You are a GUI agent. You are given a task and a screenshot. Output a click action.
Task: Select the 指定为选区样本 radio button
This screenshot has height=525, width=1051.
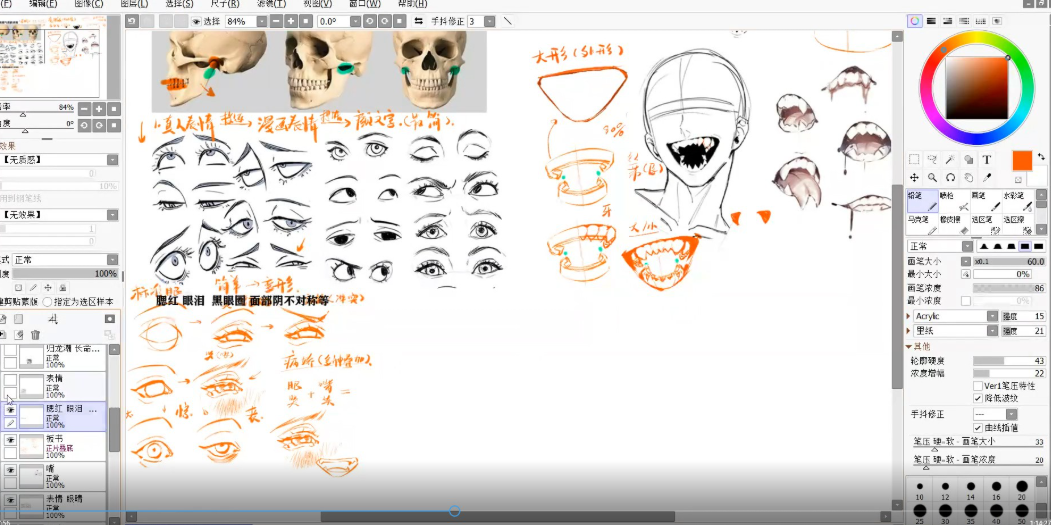[x=47, y=302]
